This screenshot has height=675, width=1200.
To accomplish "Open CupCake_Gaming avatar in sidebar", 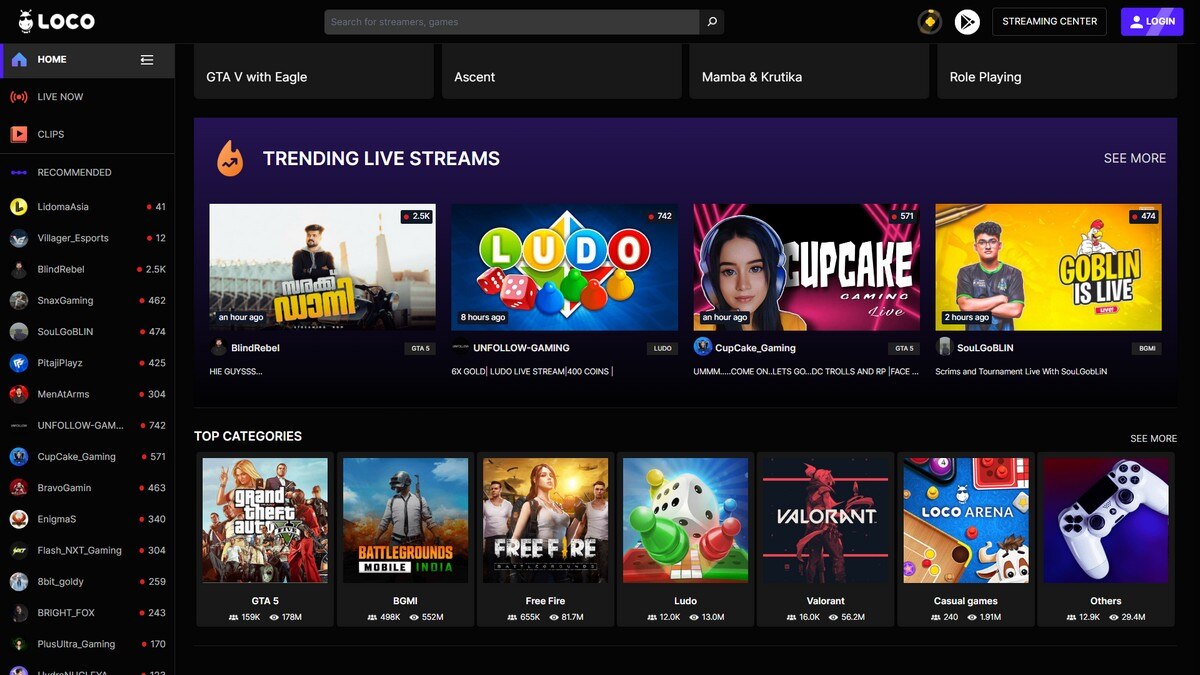I will click(x=19, y=457).
